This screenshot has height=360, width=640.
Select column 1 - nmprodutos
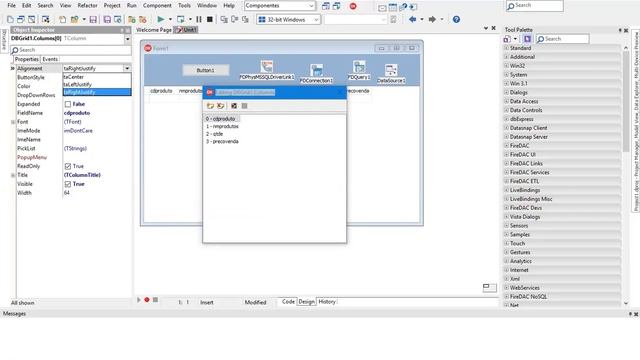tap(222, 127)
